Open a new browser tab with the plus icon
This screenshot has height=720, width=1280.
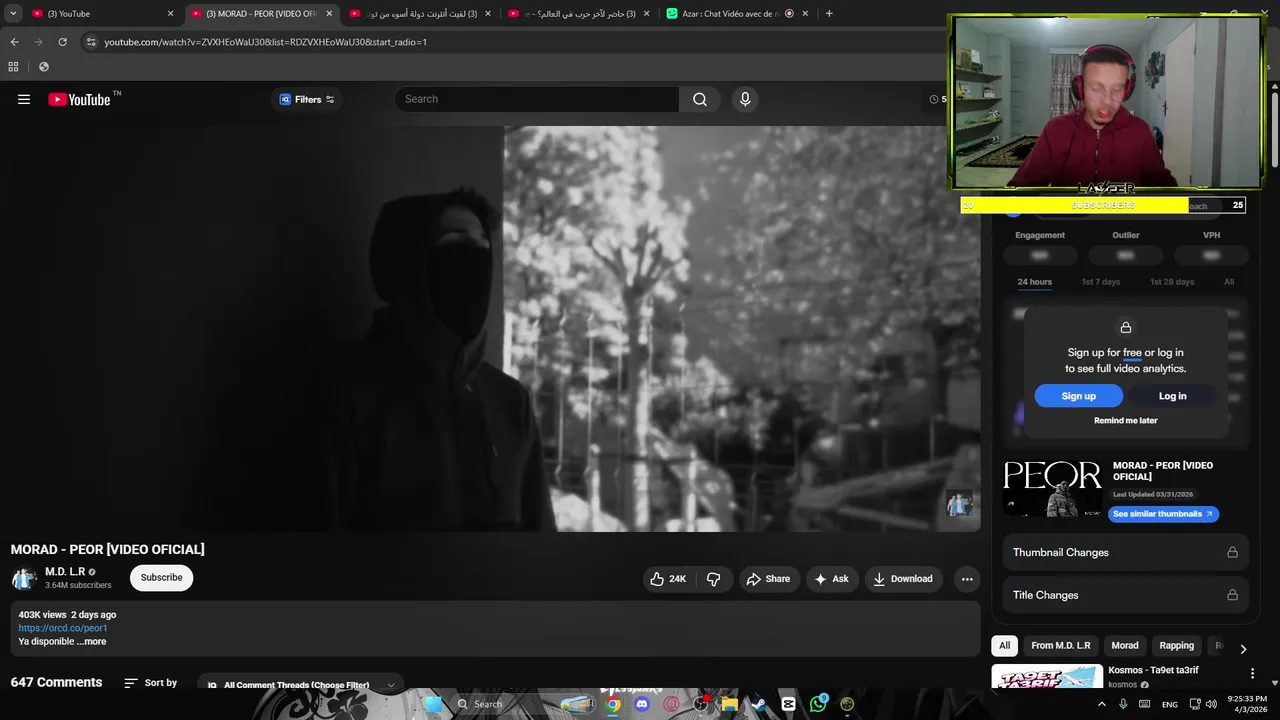click(x=829, y=14)
